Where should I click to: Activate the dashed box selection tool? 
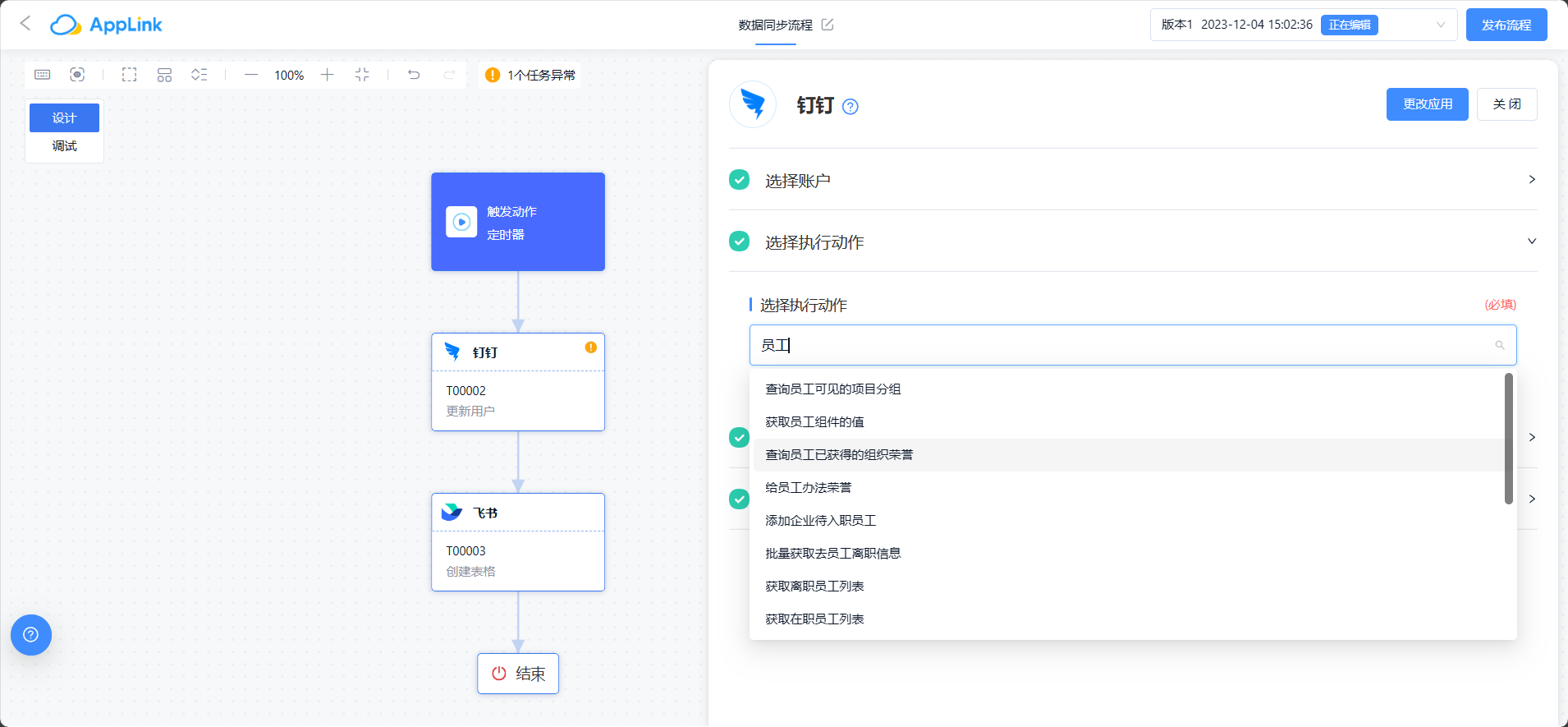point(130,75)
